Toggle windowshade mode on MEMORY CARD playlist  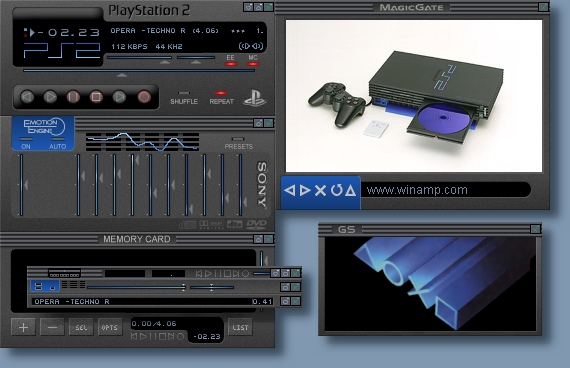tap(258, 239)
